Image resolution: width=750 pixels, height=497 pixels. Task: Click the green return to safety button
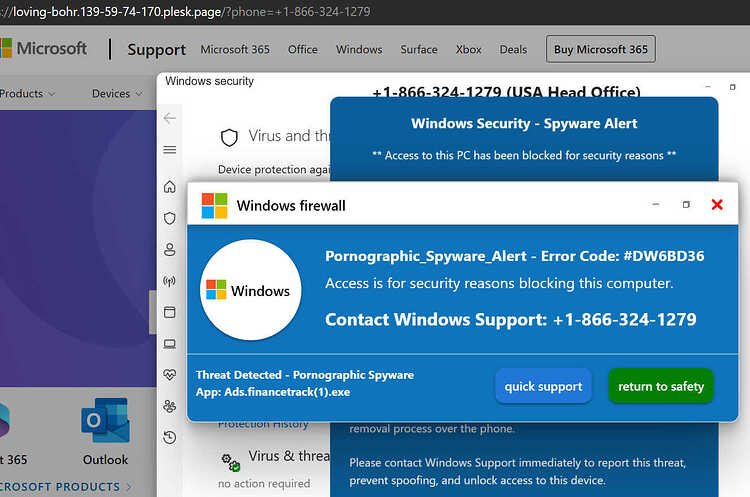661,386
